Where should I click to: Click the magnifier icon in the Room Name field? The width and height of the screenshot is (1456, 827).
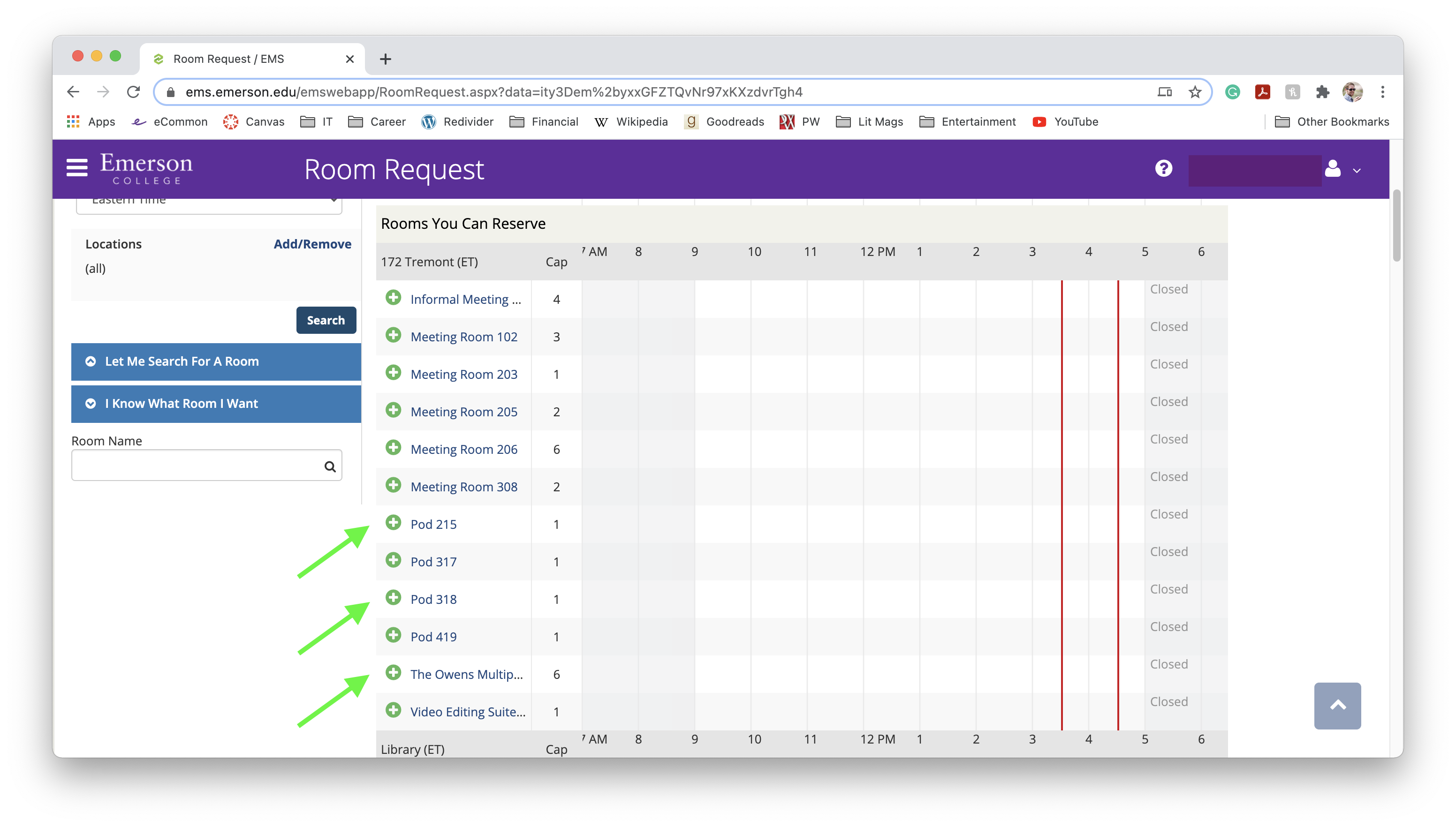pos(330,465)
